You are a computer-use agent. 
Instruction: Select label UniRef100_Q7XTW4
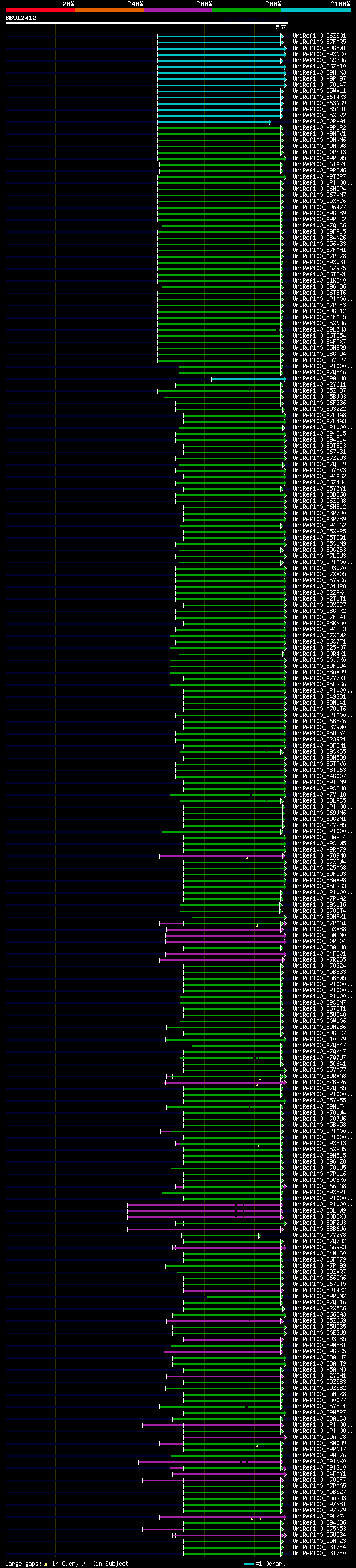coord(319,862)
